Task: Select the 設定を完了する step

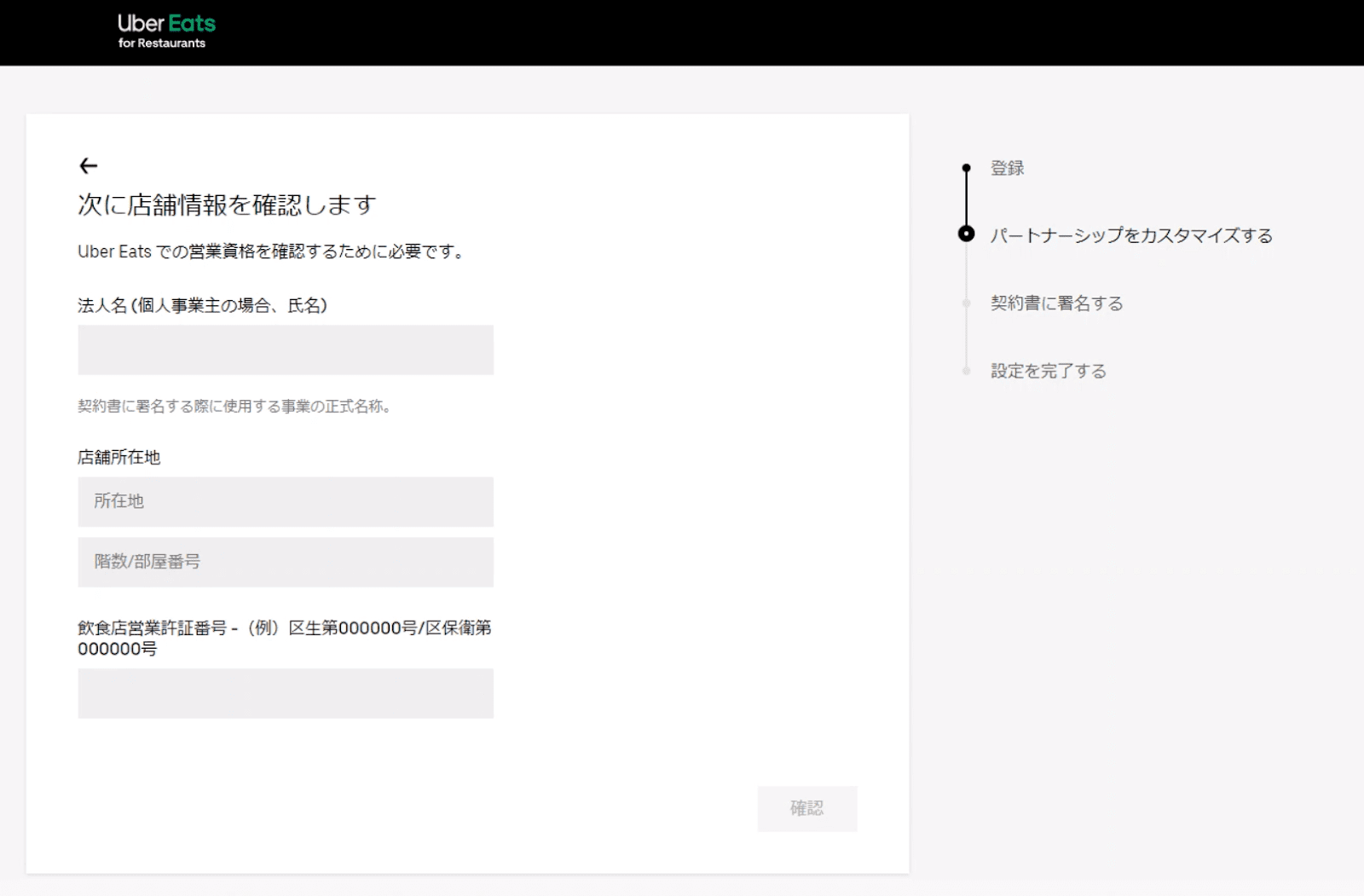Action: click(1048, 371)
